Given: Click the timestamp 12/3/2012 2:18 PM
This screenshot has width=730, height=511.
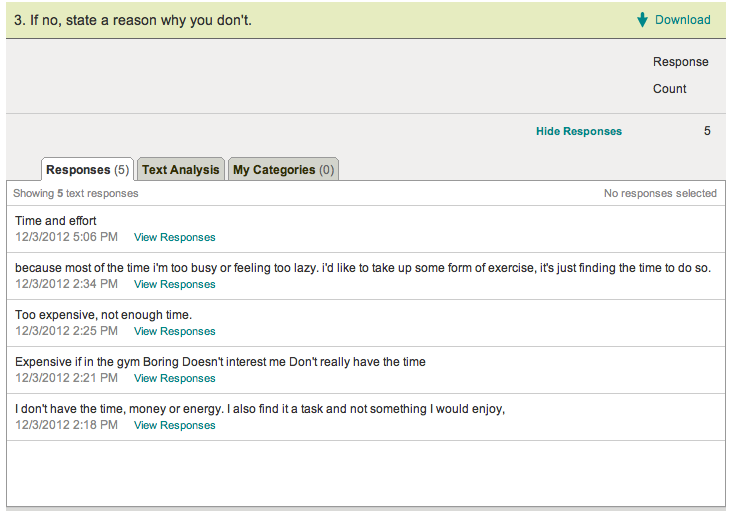Looking at the screenshot, I should pyautogui.click(x=66, y=425).
